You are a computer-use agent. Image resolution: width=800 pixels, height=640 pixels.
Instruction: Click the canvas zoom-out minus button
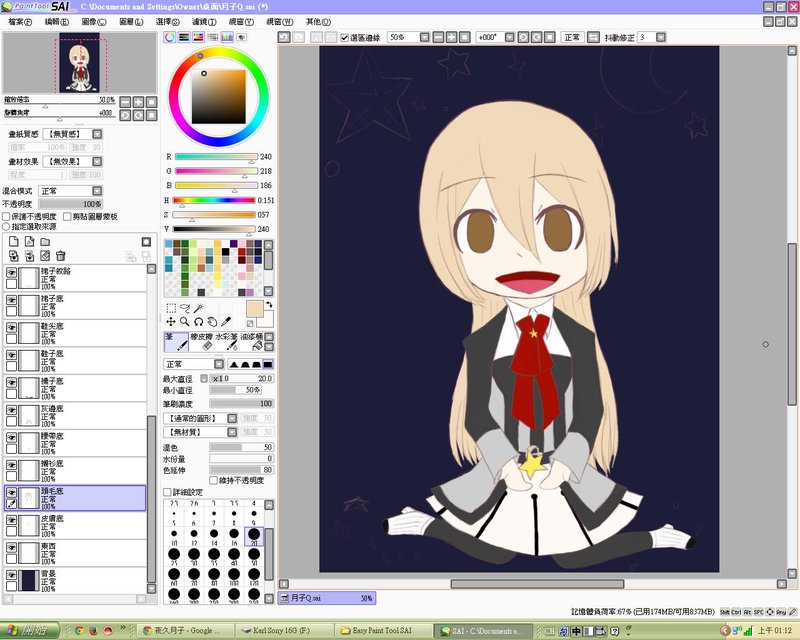[x=438, y=37]
